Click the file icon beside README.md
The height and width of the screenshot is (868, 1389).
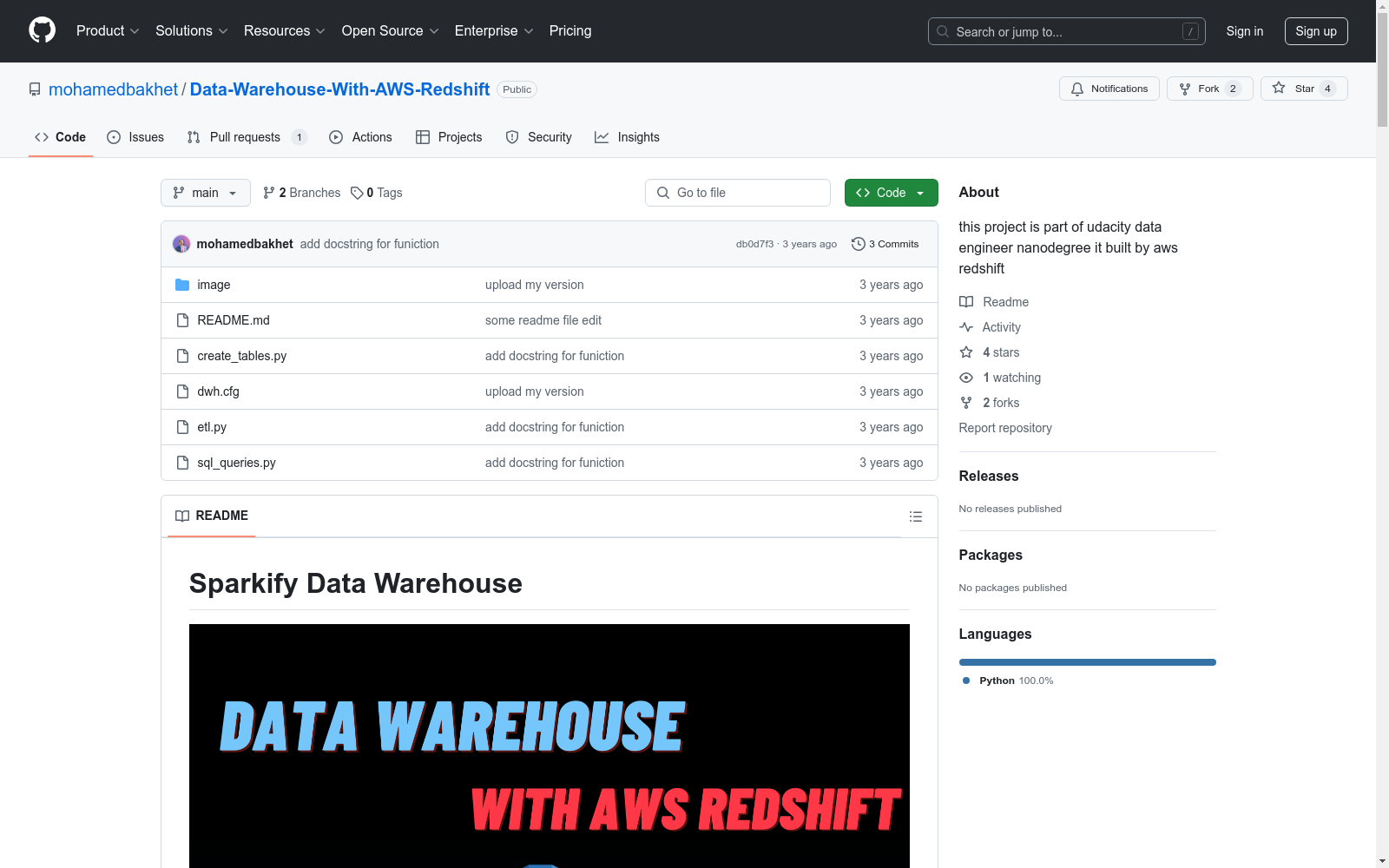(x=182, y=320)
